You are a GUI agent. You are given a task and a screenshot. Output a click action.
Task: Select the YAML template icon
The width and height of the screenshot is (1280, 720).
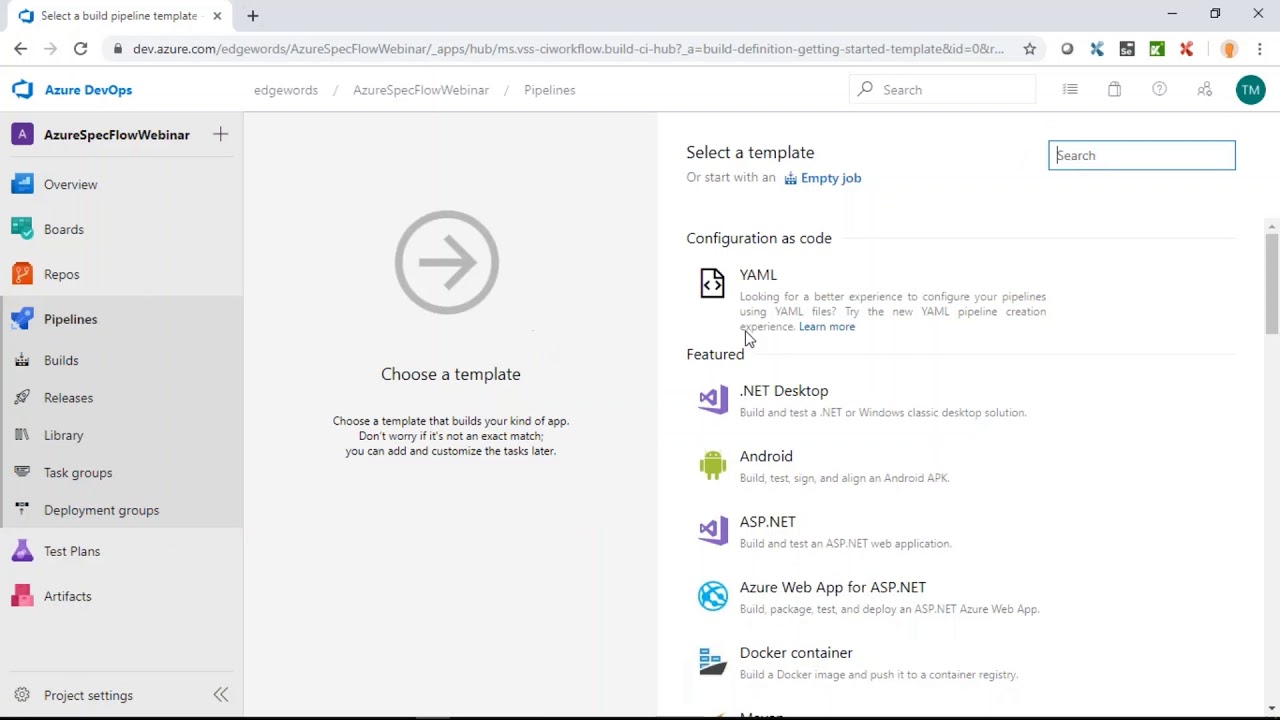point(712,283)
